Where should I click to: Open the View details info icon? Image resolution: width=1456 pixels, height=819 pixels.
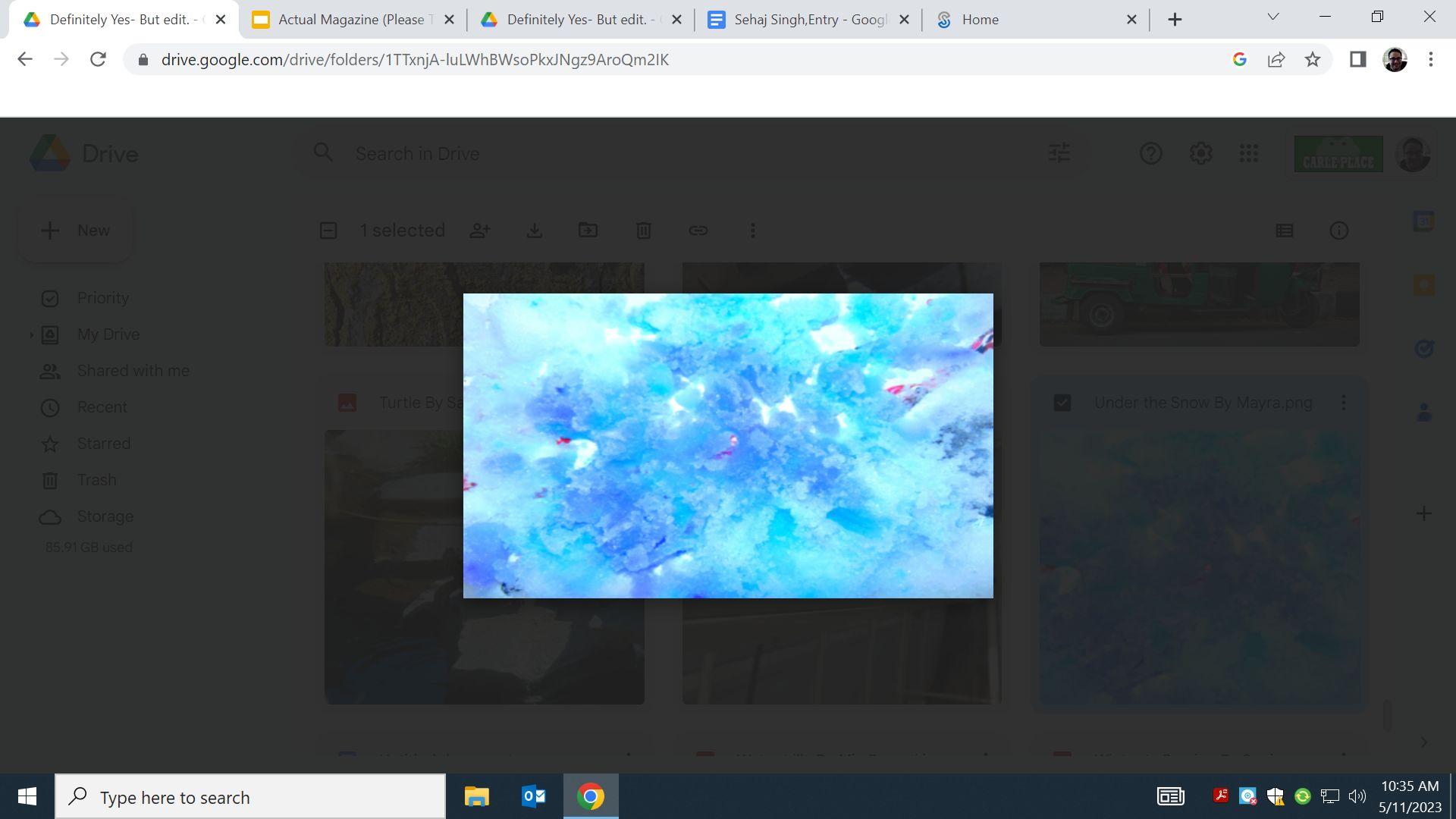pos(1339,231)
